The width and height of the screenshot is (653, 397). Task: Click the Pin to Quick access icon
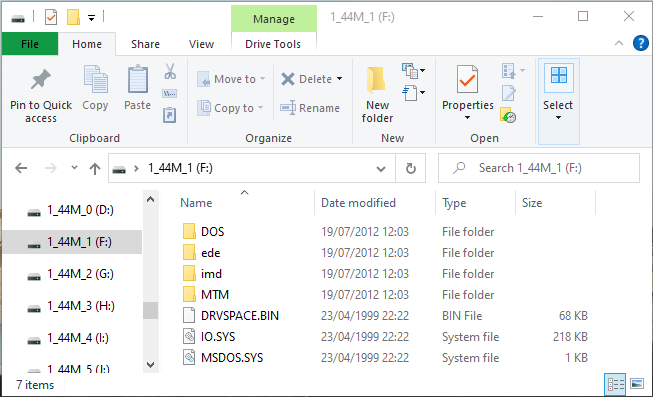click(40, 79)
